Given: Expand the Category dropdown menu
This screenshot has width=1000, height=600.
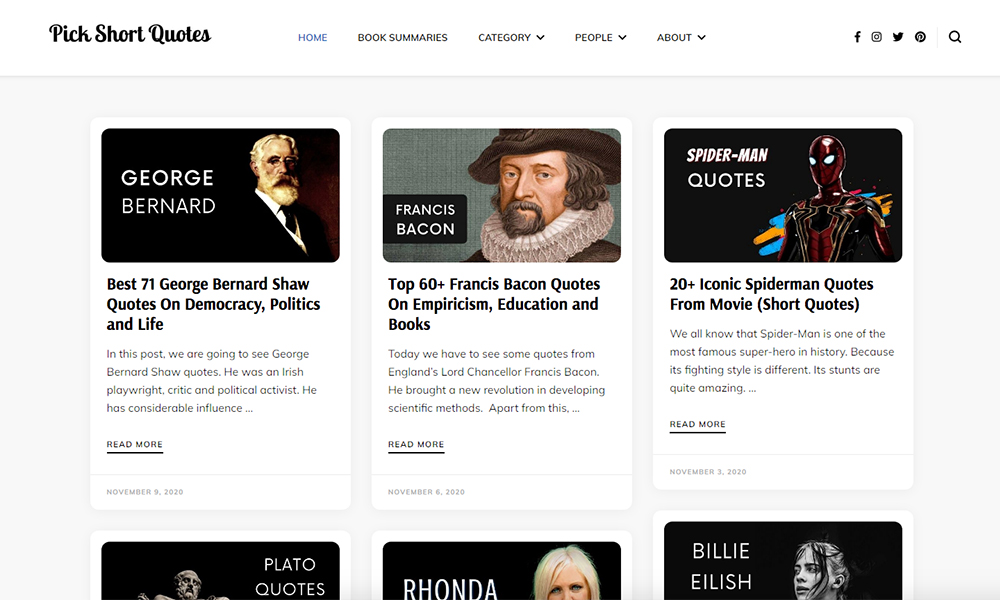Looking at the screenshot, I should tap(511, 38).
